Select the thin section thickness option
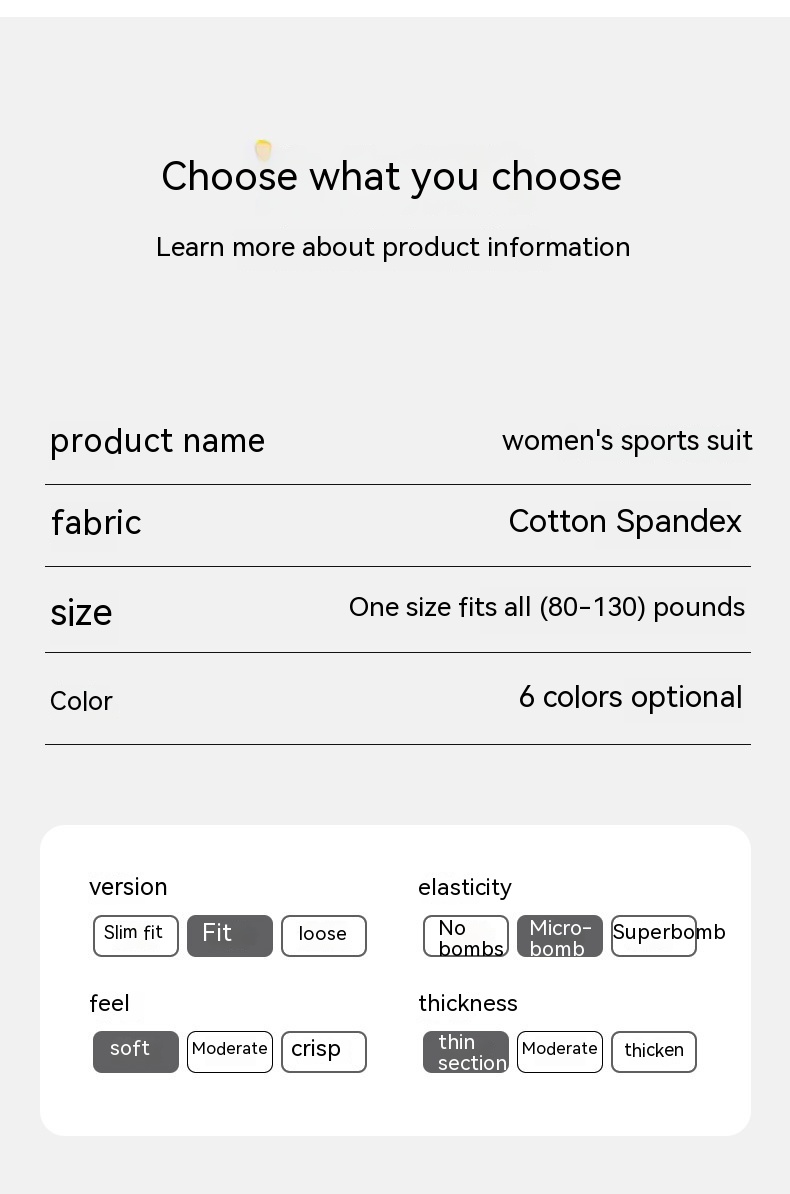 [x=466, y=1052]
